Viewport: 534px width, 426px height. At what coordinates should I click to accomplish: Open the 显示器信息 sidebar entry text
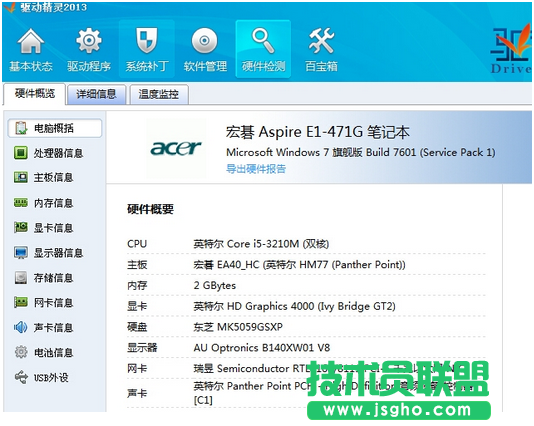click(x=58, y=253)
